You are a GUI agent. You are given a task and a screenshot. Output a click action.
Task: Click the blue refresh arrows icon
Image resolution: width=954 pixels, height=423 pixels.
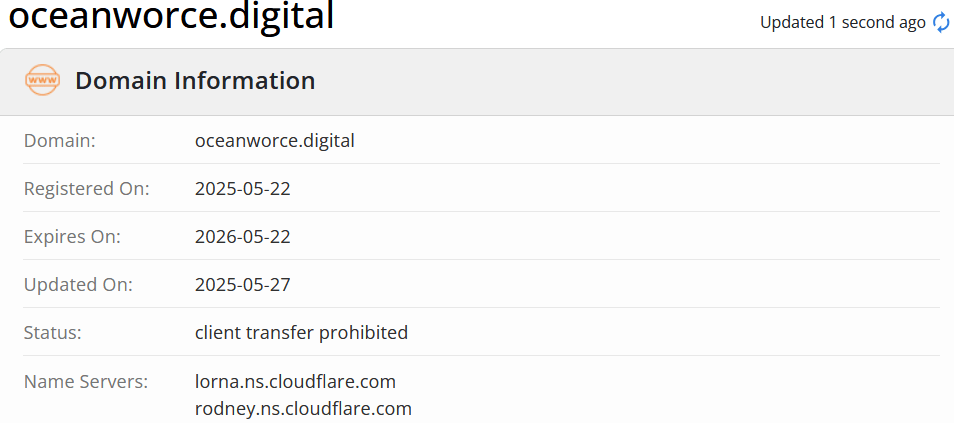pos(941,23)
